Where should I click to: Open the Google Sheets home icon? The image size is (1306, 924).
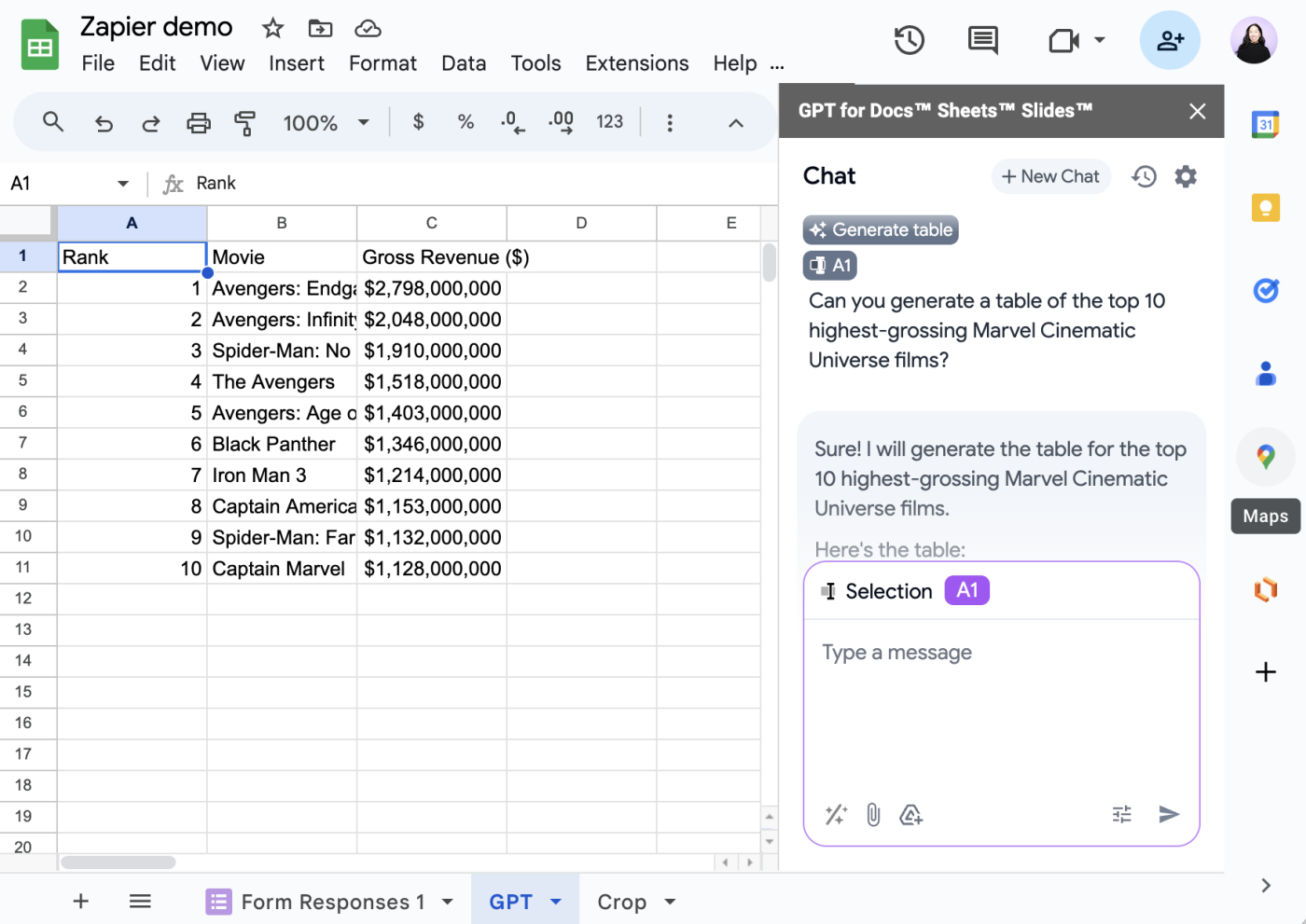click(x=40, y=45)
